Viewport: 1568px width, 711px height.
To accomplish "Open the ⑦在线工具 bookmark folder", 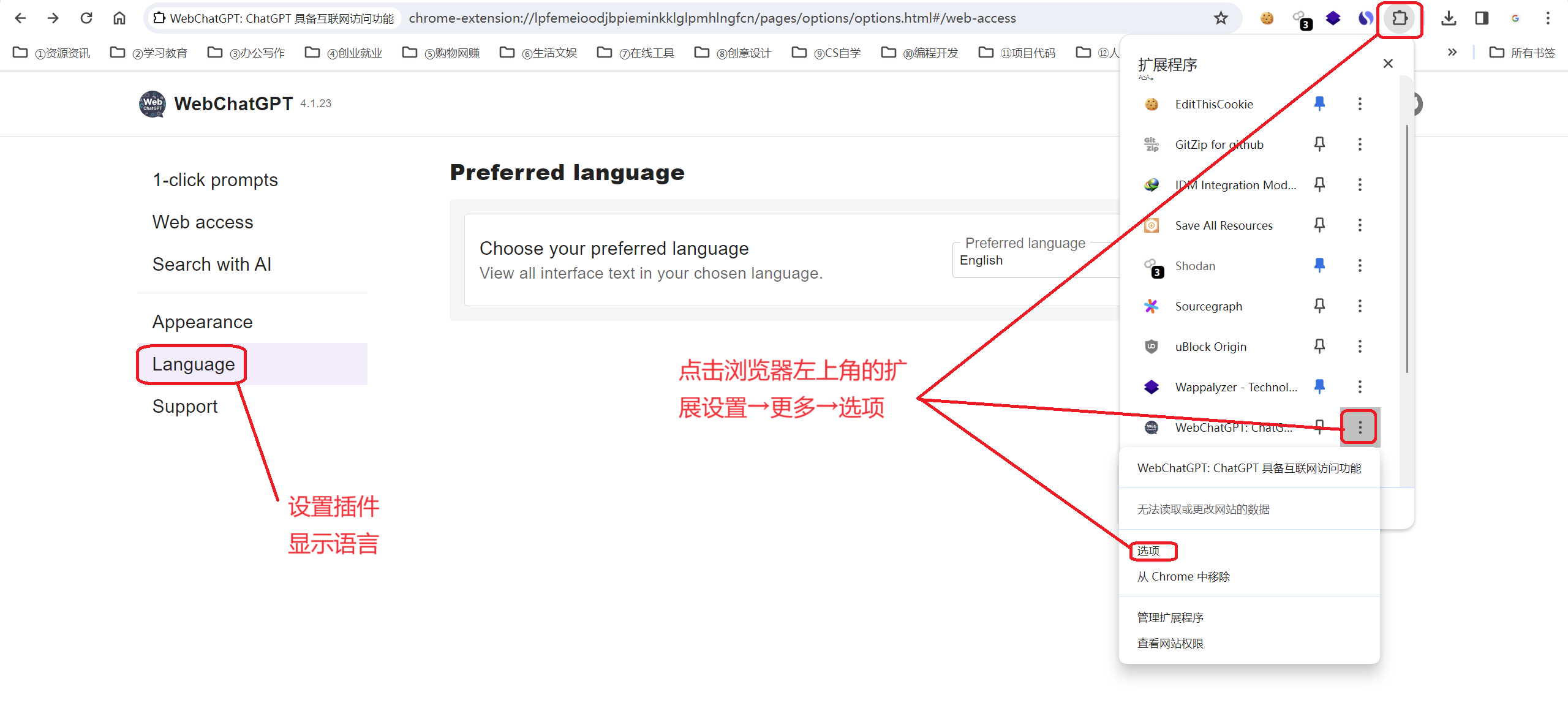I will (x=636, y=53).
